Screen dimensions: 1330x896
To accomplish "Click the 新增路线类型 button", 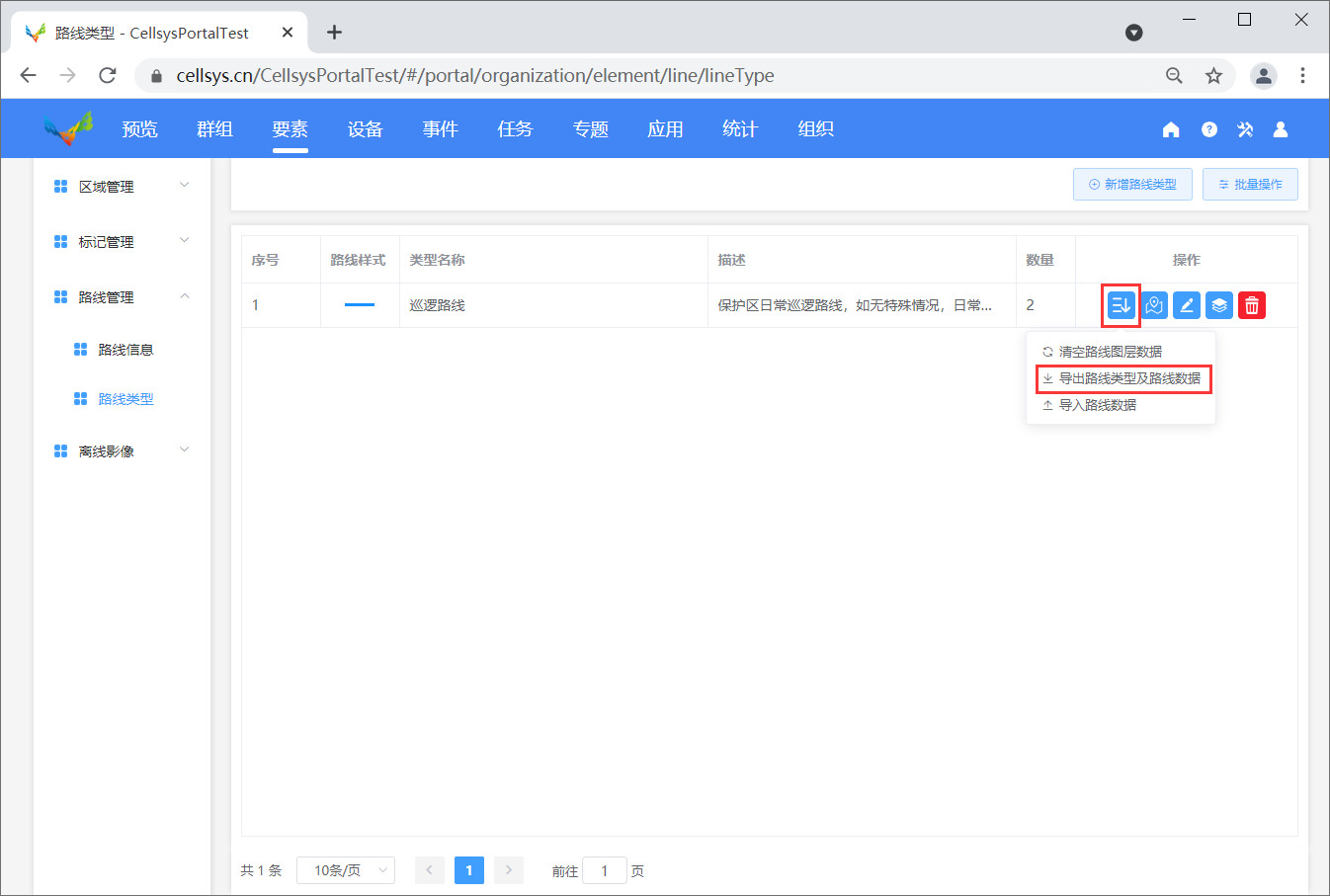I will point(1132,185).
